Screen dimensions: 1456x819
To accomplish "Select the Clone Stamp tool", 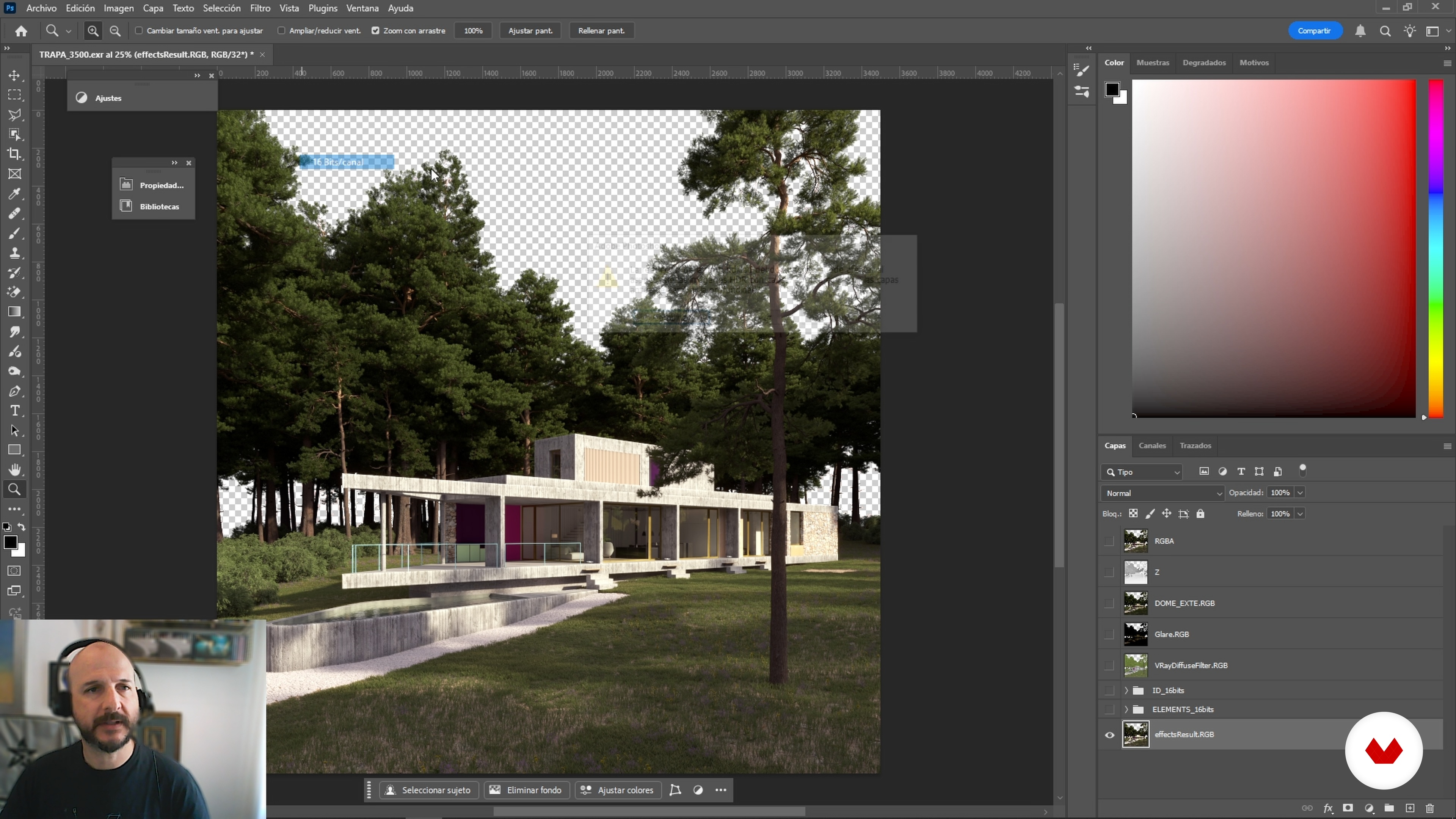I will [x=14, y=253].
